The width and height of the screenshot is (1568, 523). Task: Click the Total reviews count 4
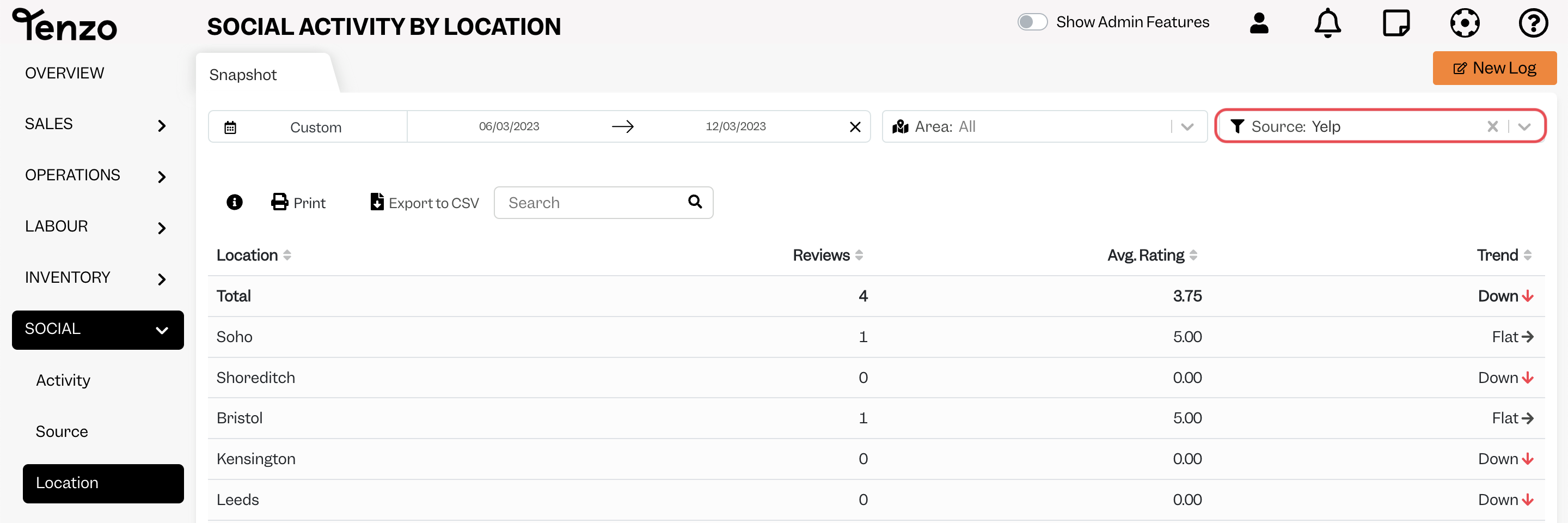(x=862, y=296)
